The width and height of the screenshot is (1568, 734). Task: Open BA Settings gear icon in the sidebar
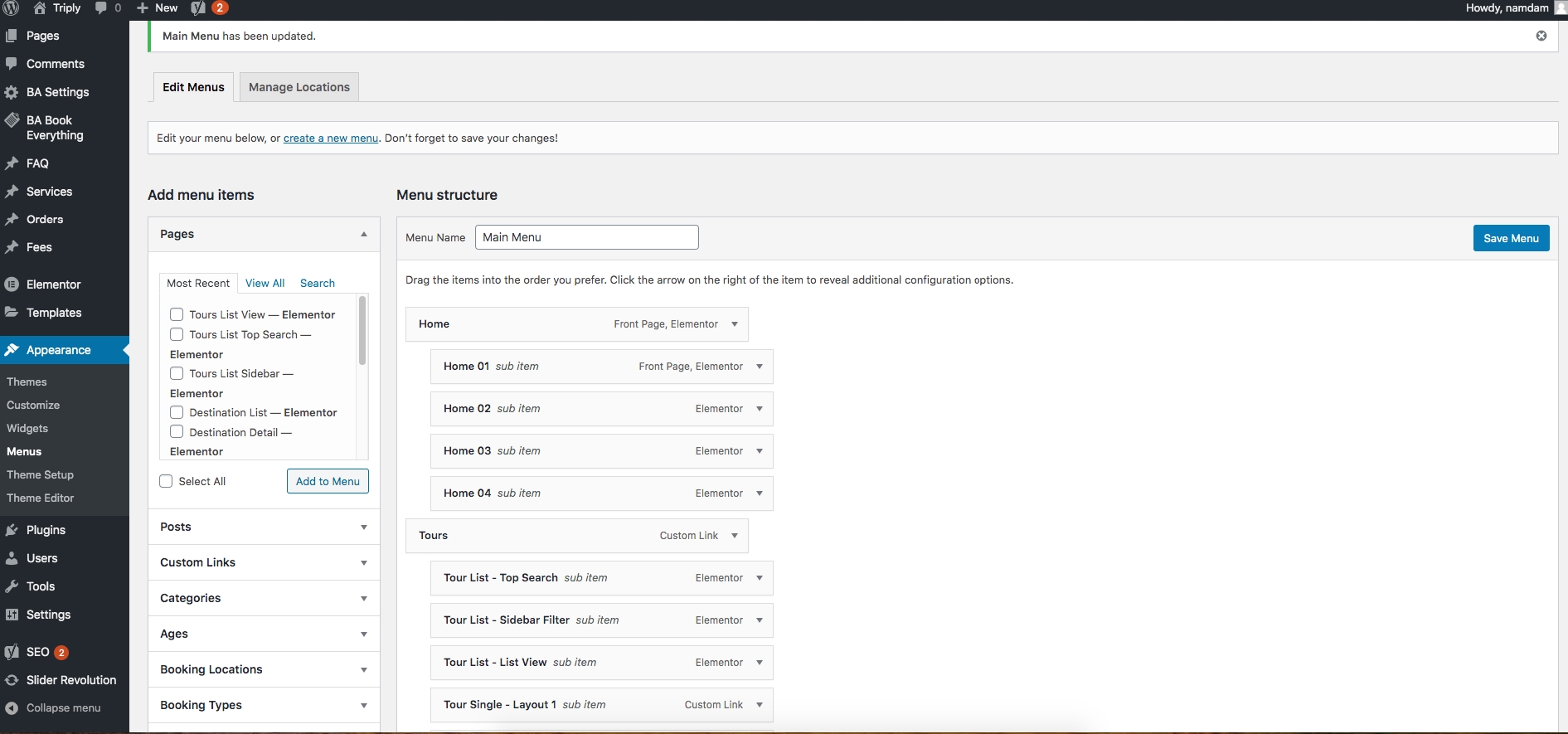coord(12,92)
